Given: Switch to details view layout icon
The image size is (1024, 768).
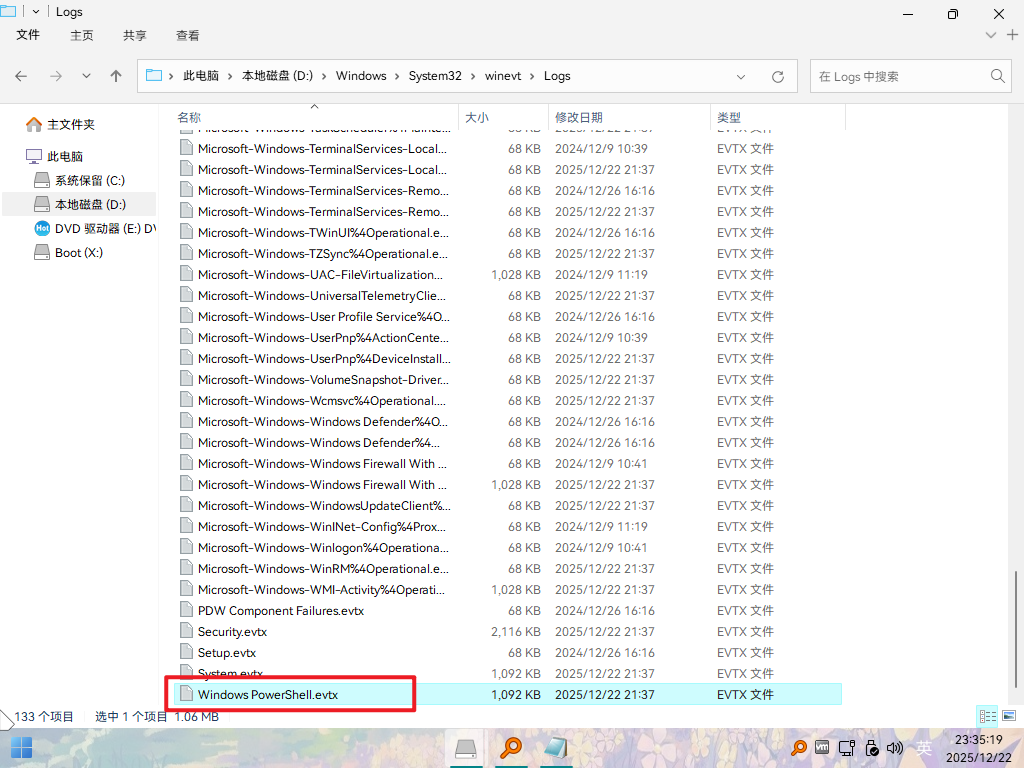Looking at the screenshot, I should click(x=988, y=716).
